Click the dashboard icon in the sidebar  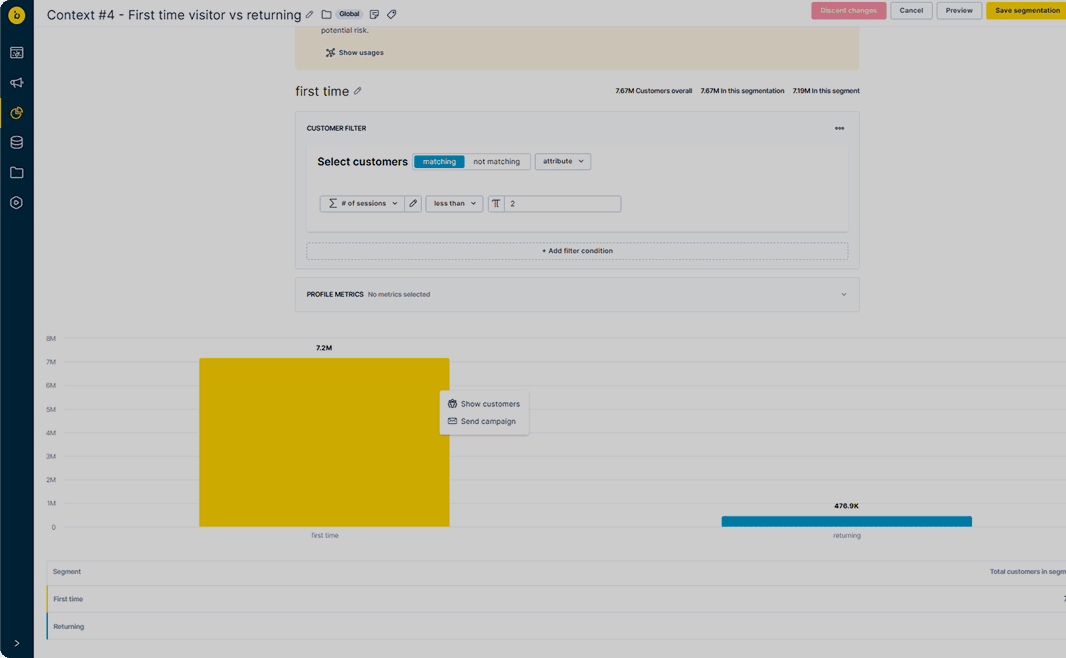16,53
